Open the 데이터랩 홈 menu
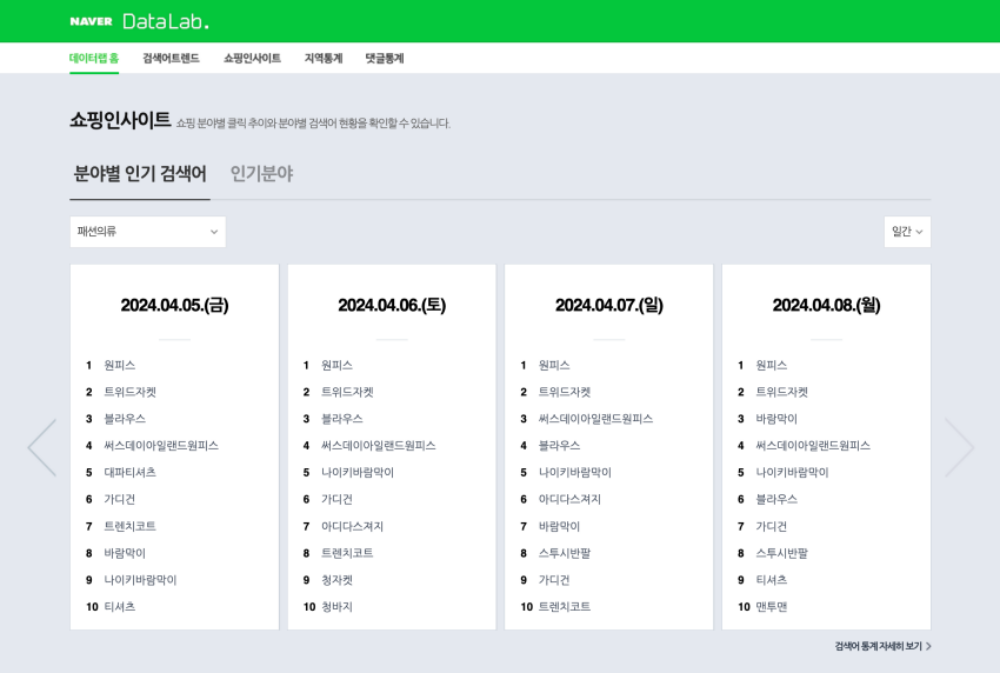The image size is (1000, 673). click(x=94, y=58)
